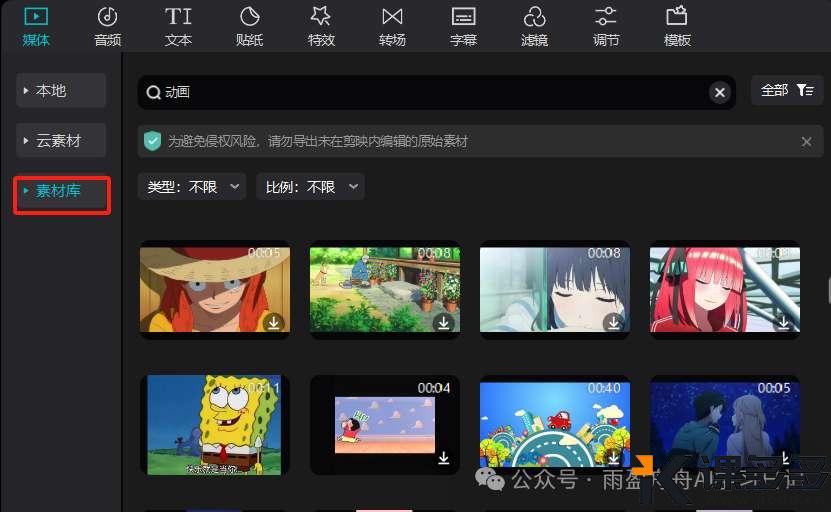Select the 00:04 cartoon boy running thumbnail
The width and height of the screenshot is (831, 512).
tap(385, 425)
